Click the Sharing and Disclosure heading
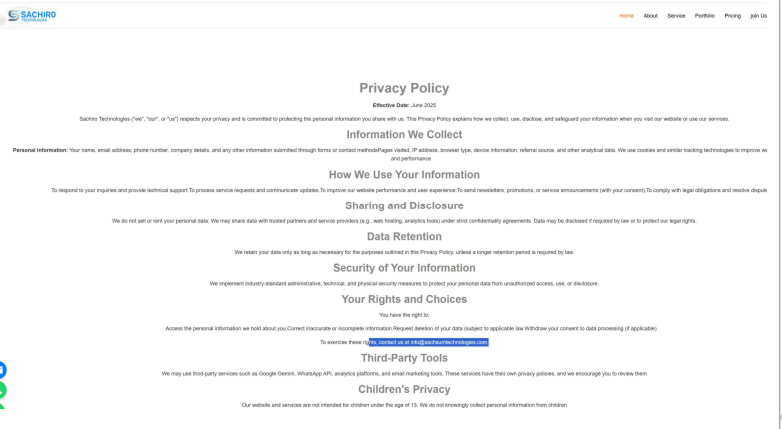Image resolution: width=782 pixels, height=429 pixels. coord(404,206)
